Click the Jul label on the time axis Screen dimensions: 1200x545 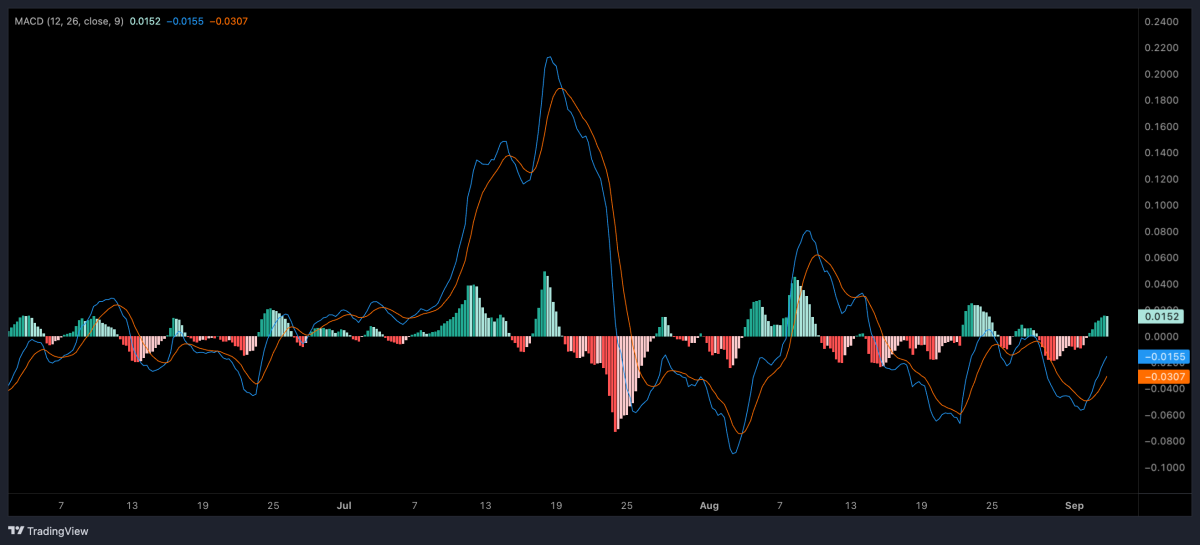[x=344, y=507]
